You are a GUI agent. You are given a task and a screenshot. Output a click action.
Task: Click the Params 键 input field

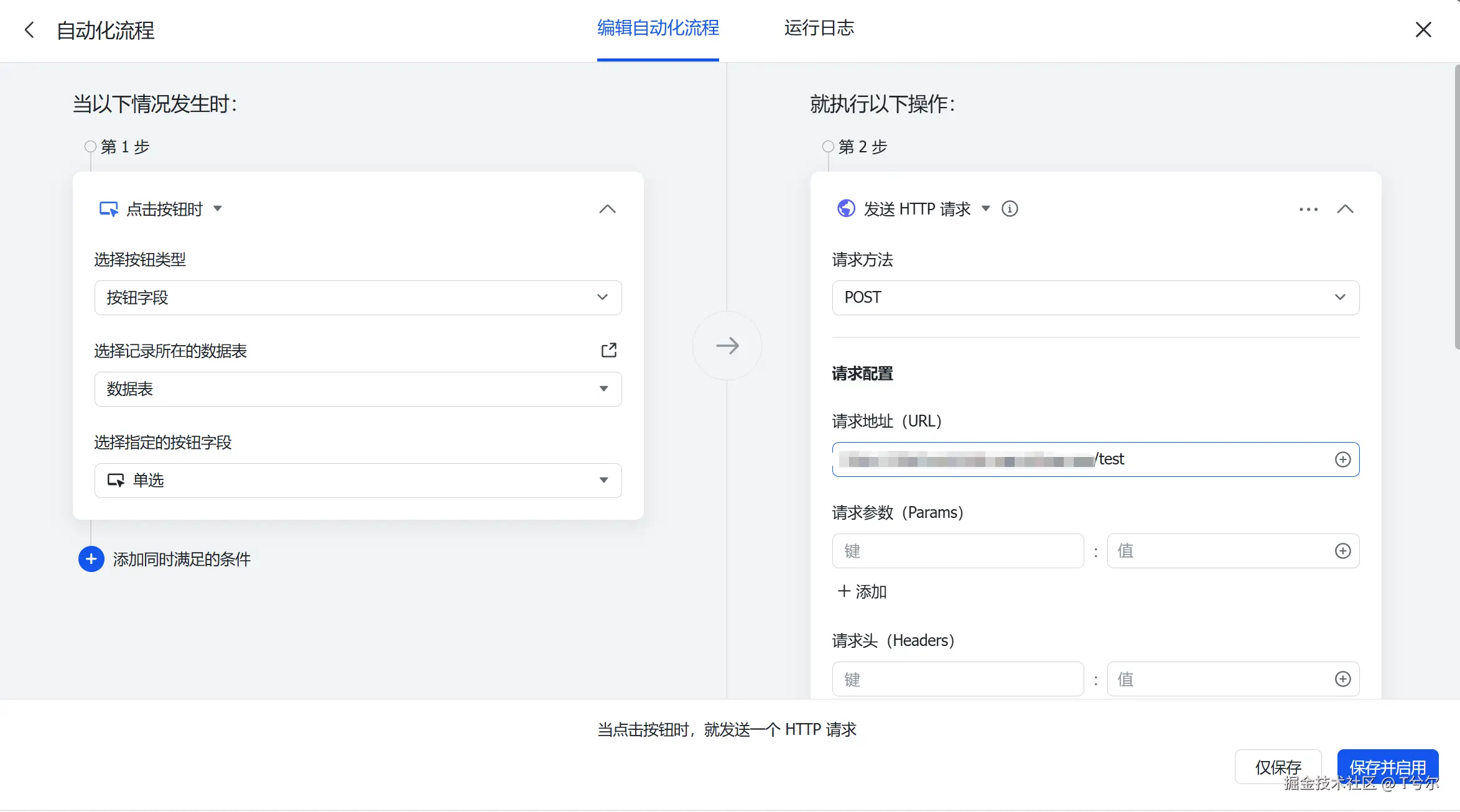click(957, 551)
